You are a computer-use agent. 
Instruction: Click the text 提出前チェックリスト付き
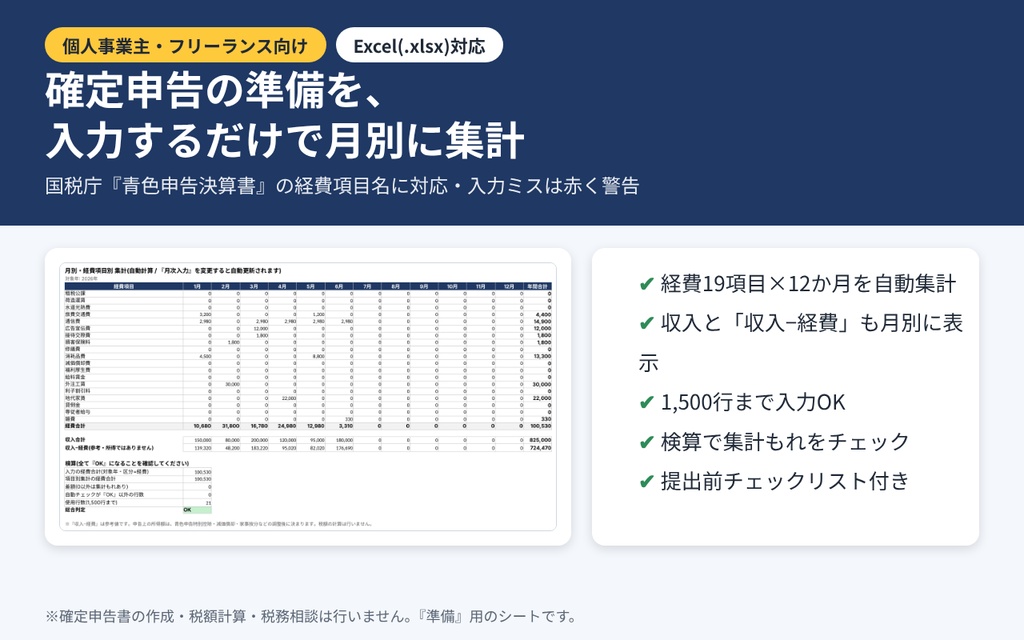tap(785, 481)
